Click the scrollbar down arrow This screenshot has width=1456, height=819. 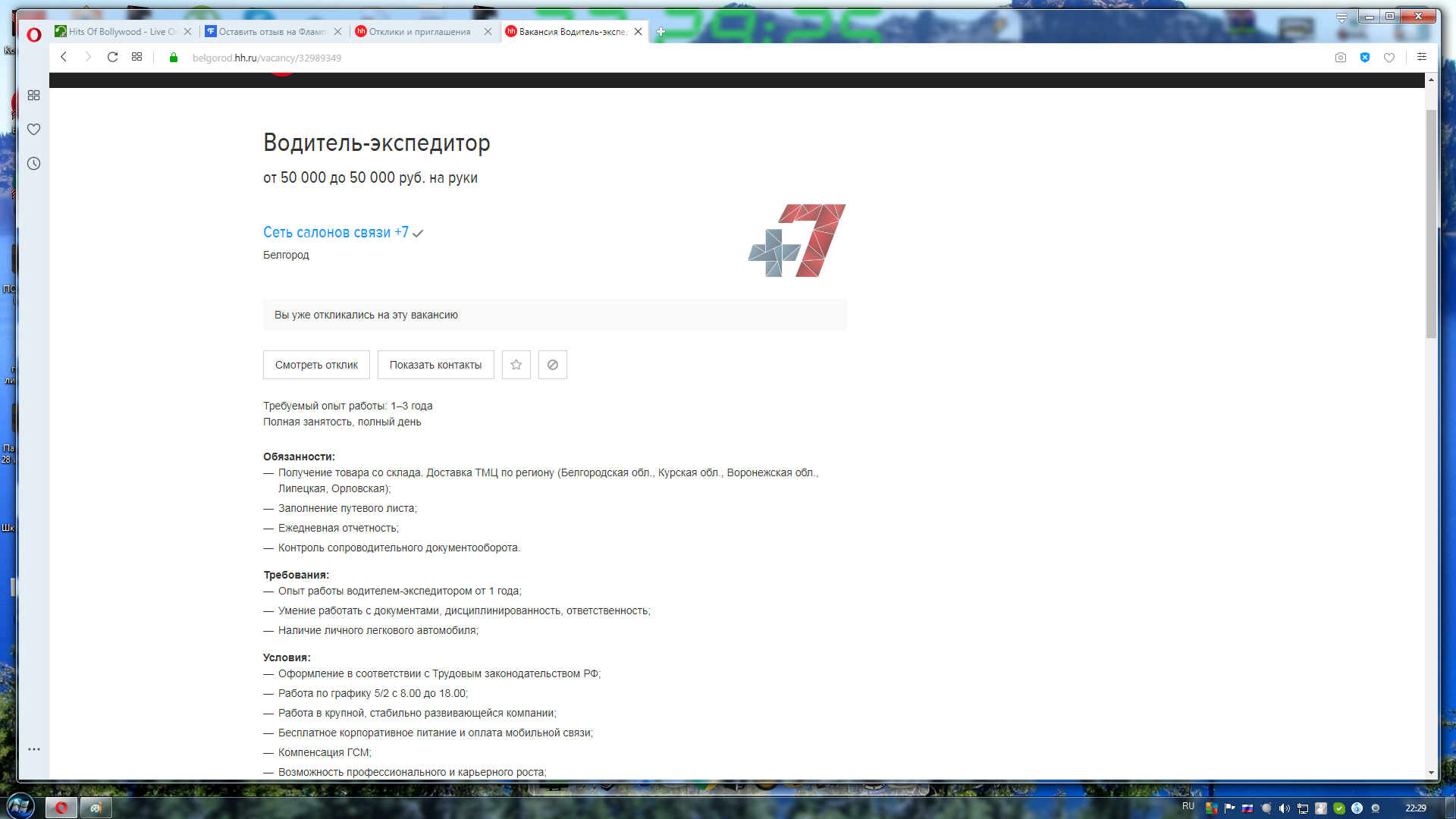[x=1431, y=772]
